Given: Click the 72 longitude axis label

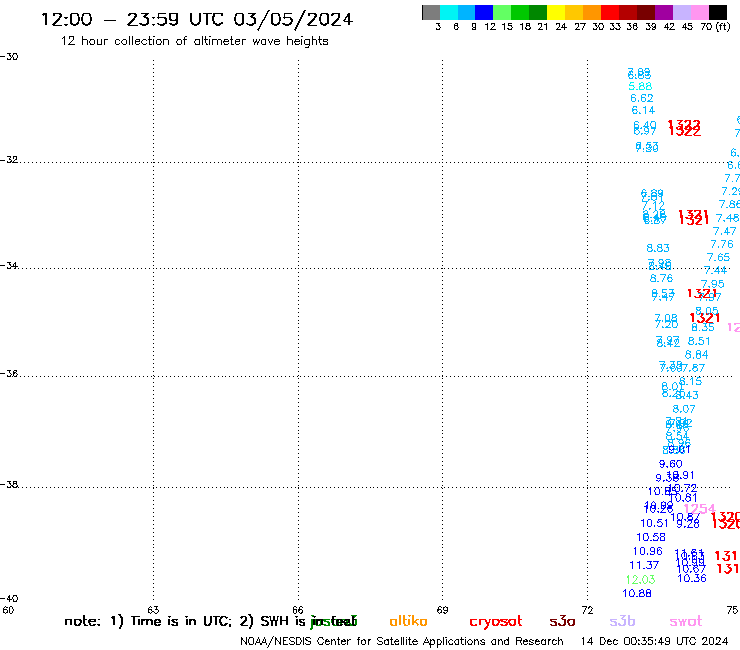Looking at the screenshot, I should (587, 609).
